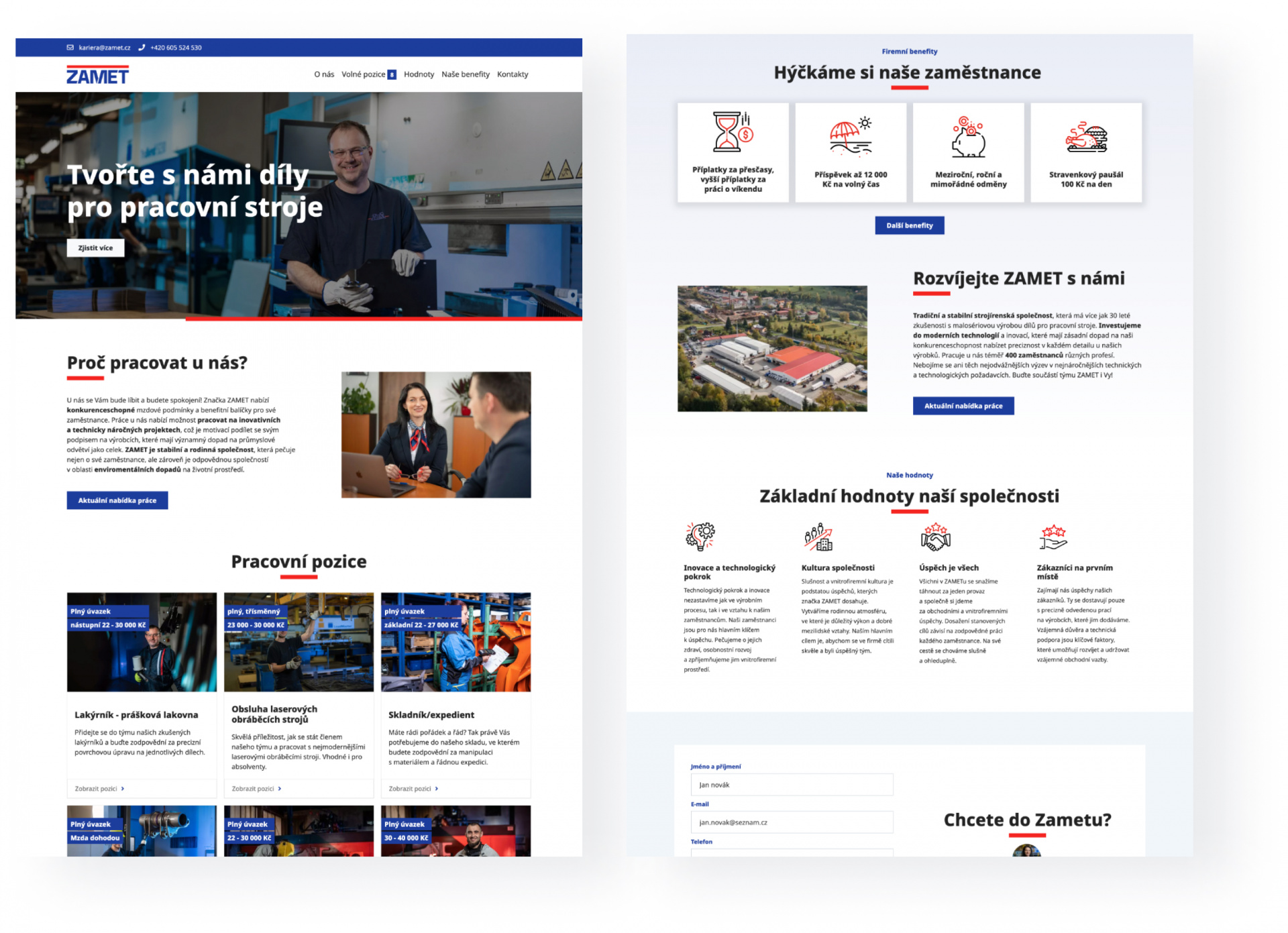Click the E-mail input field
The height and width of the screenshot is (933, 1288).
point(792,822)
